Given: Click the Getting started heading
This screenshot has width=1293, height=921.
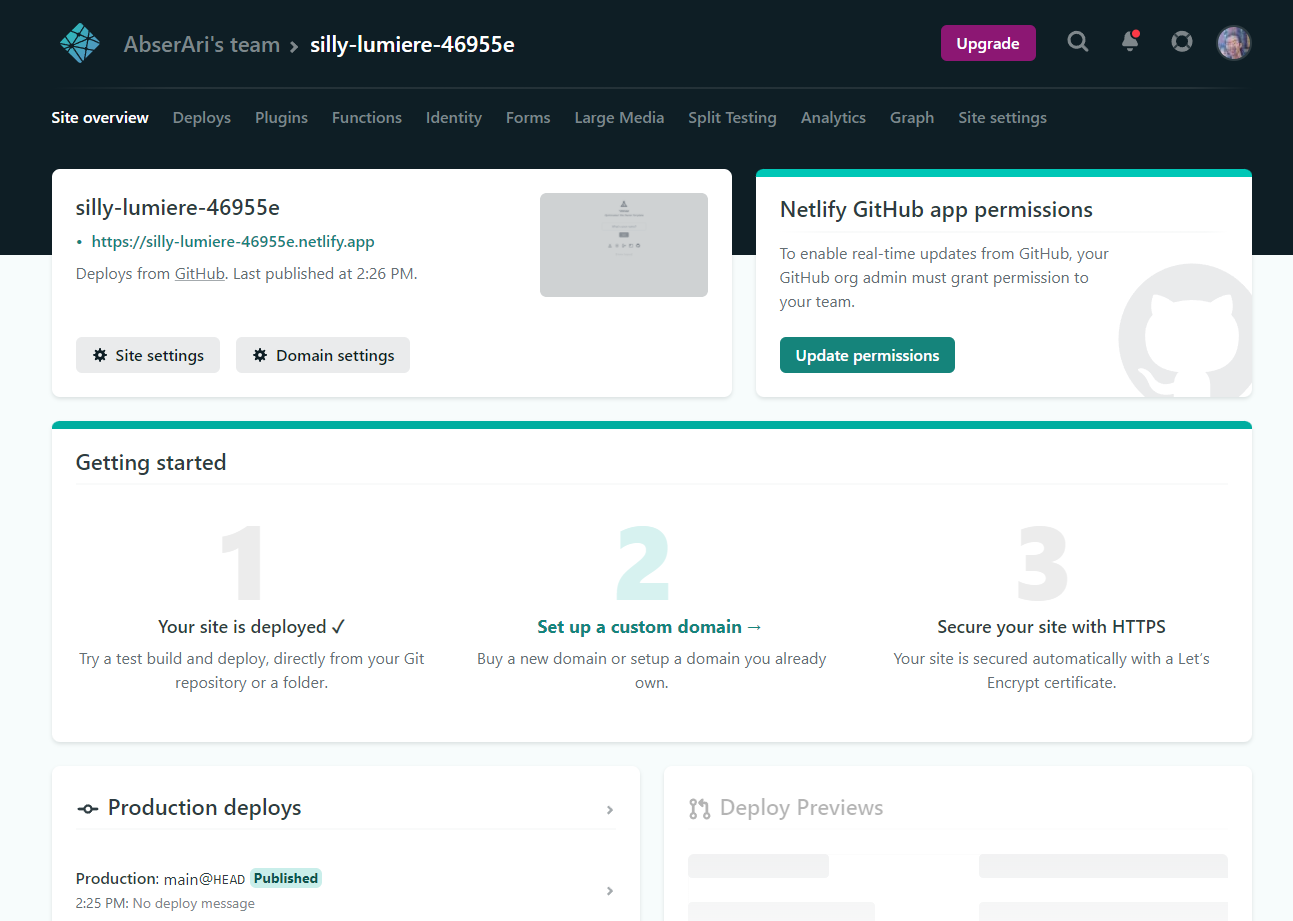Looking at the screenshot, I should click(151, 462).
